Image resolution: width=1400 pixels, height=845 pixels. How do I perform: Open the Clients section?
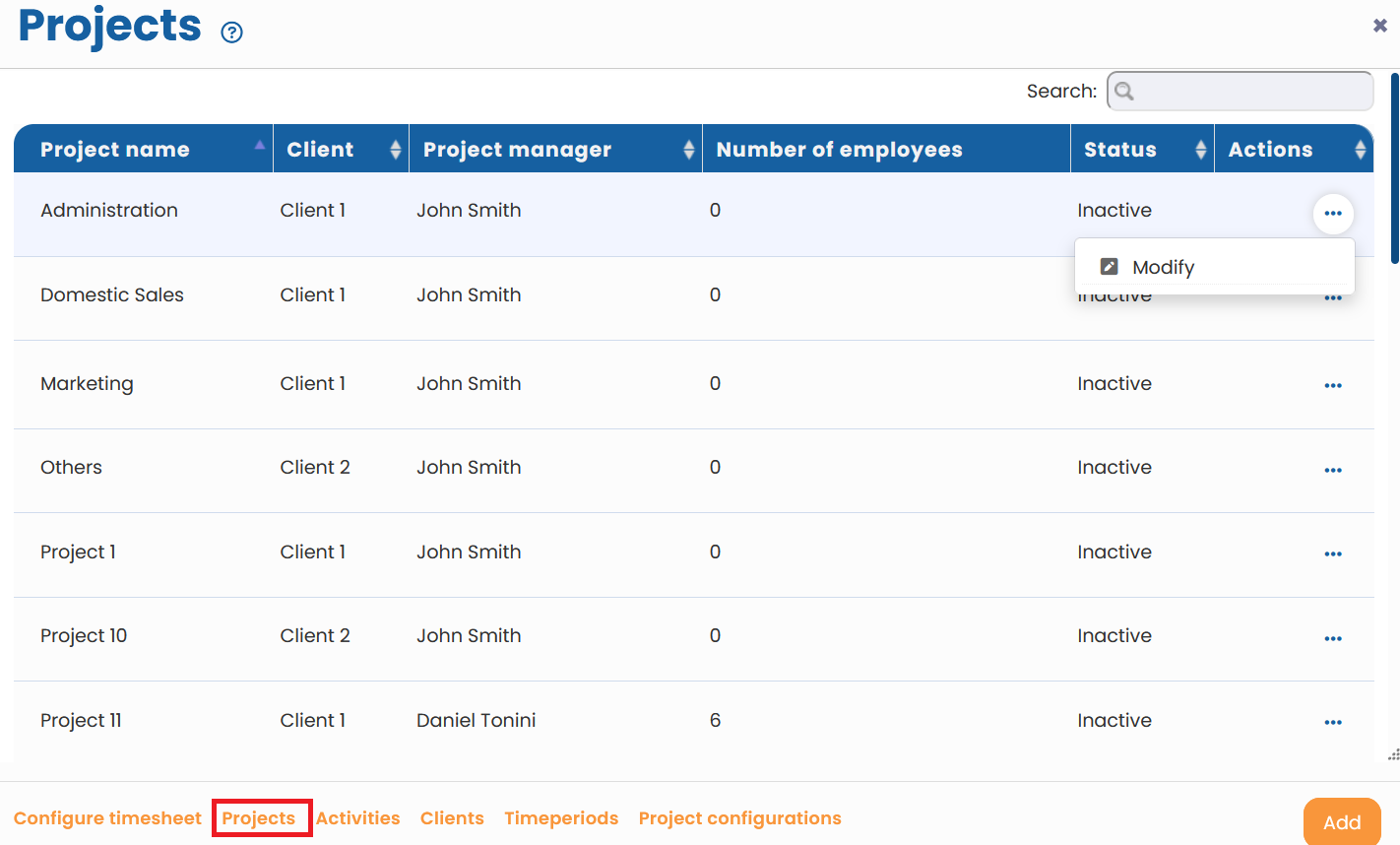(452, 818)
